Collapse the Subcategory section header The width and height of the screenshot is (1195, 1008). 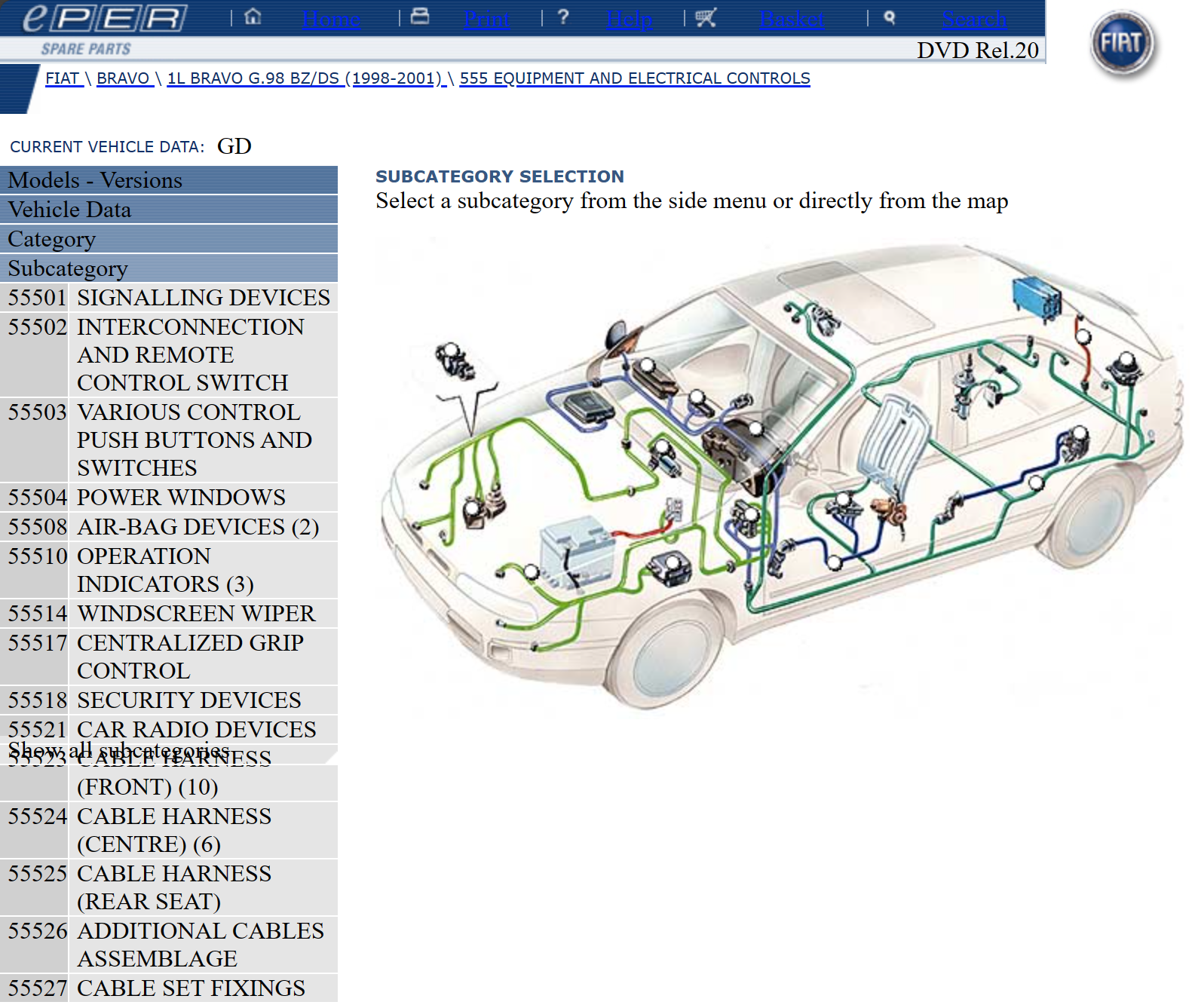pyautogui.click(x=169, y=268)
